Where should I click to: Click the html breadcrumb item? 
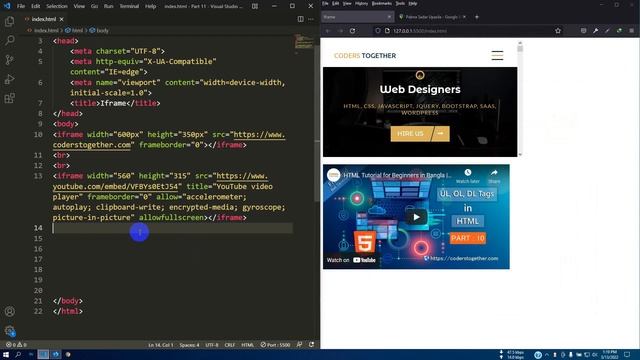point(74,30)
